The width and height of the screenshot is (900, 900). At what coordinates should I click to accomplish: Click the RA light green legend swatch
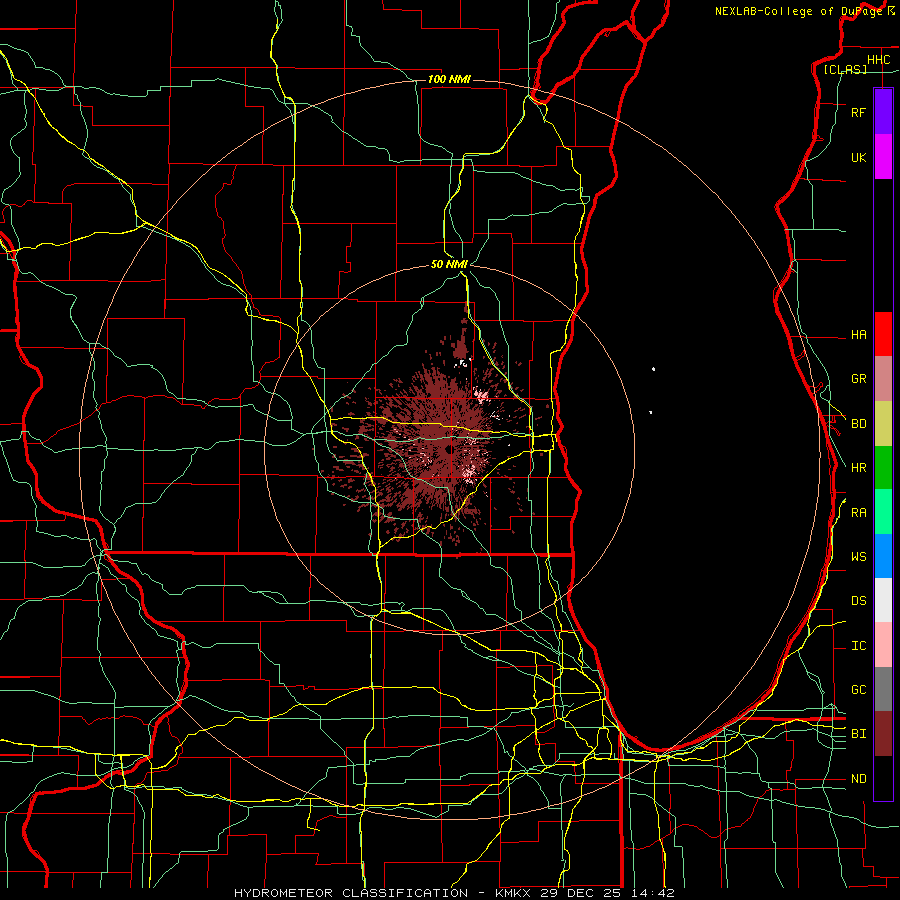tap(883, 512)
